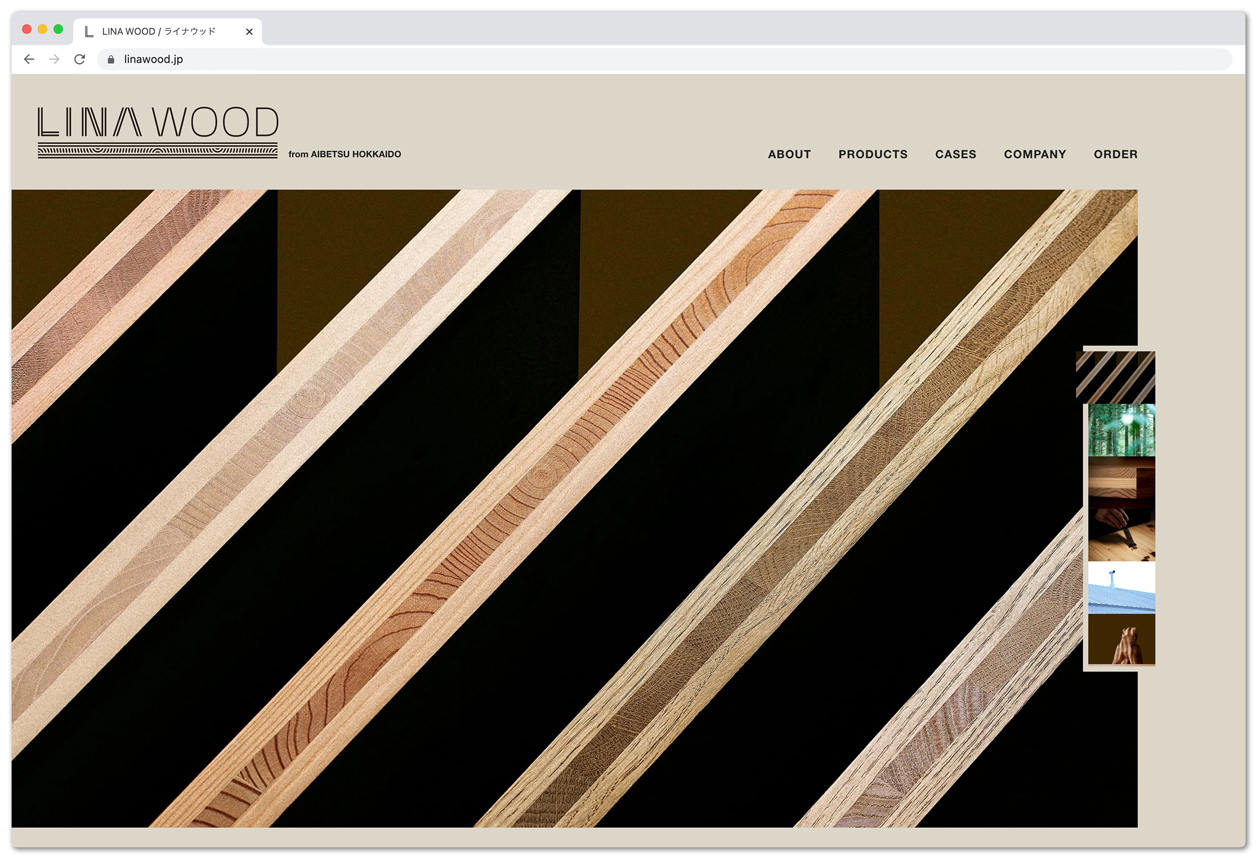Navigate to COMPANY page
The image size is (1260, 860).
[x=1035, y=154]
